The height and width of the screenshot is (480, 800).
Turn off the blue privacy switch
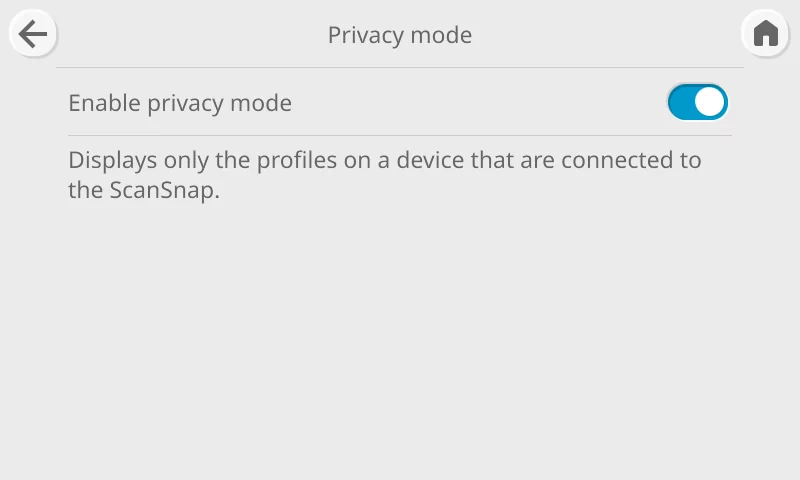(x=697, y=102)
